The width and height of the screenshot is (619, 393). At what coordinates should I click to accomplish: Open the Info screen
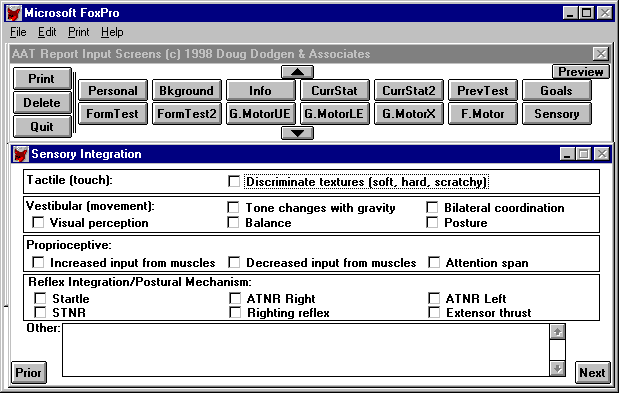(261, 90)
